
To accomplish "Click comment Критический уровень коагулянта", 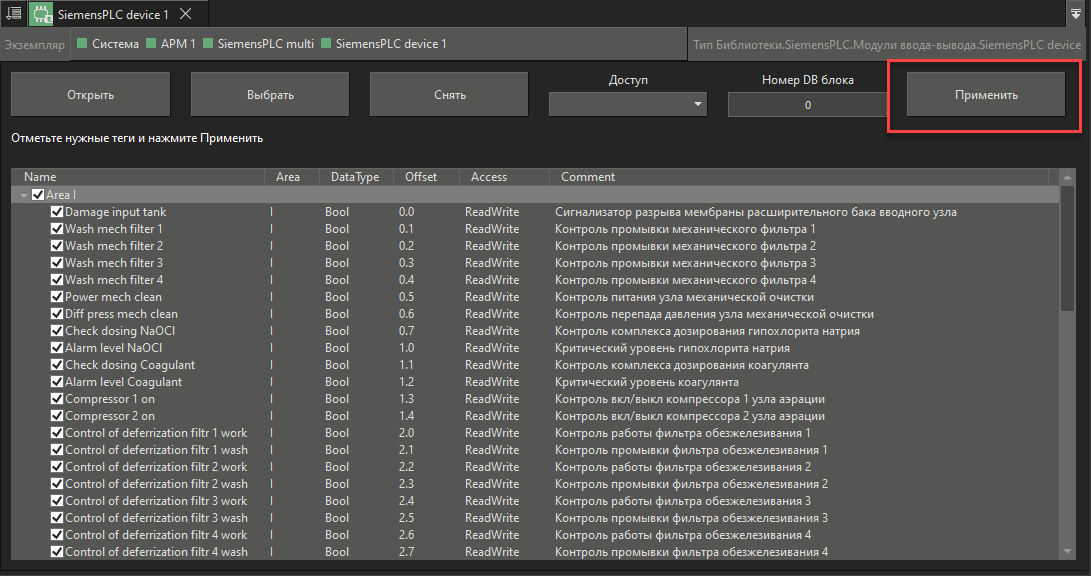I will (647, 382).
